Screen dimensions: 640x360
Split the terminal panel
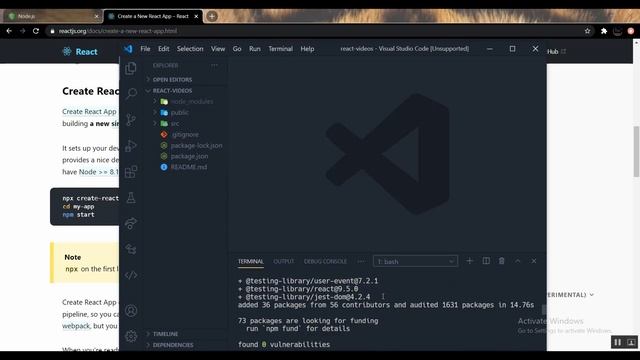coord(486,261)
